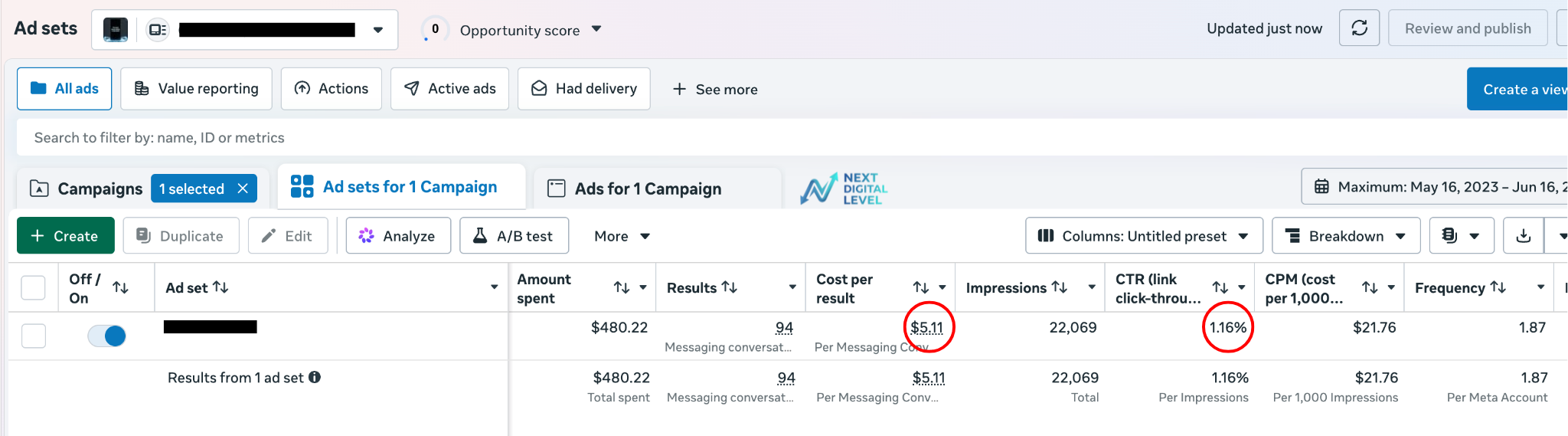Screen dimensions: 1568x436
Task: Open the CTR column options arrow
Action: tap(1242, 287)
